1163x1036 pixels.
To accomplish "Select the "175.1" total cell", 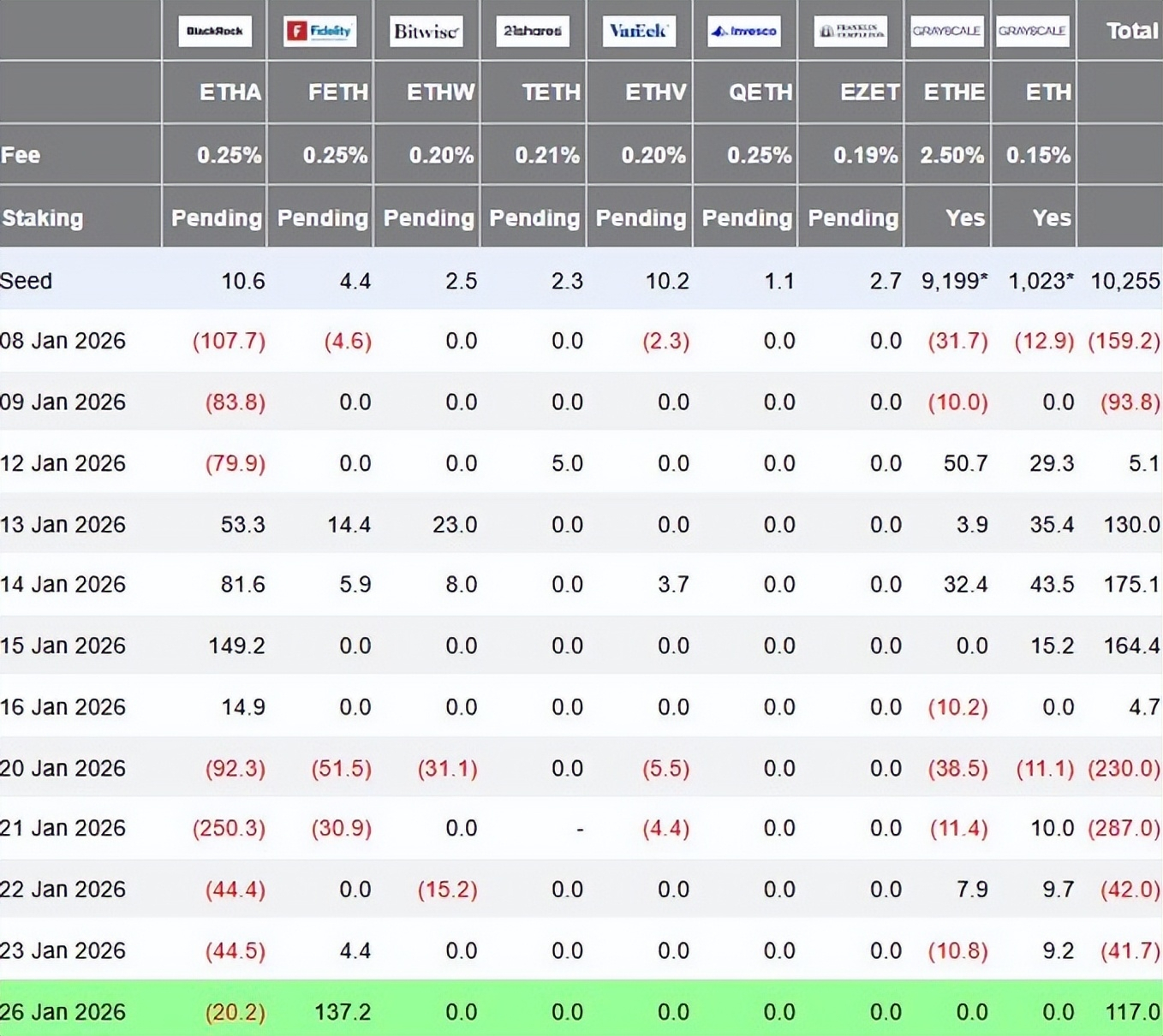I will pyautogui.click(x=1132, y=584).
